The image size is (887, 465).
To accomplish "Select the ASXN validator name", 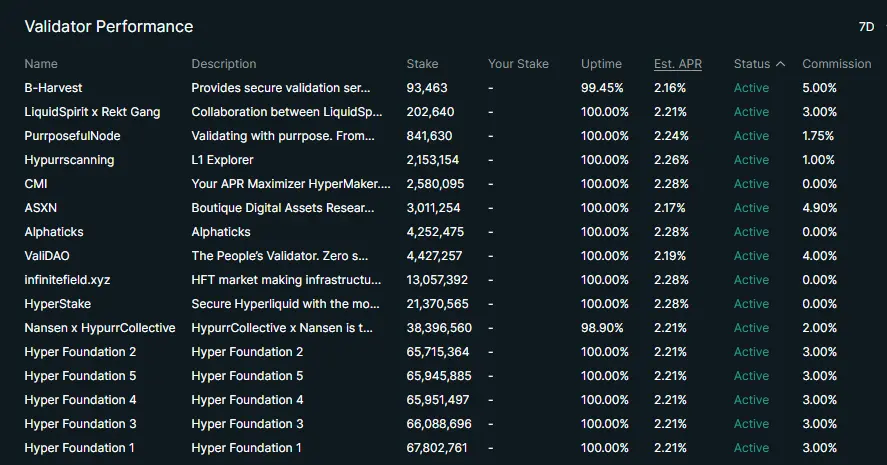I will coord(41,208).
